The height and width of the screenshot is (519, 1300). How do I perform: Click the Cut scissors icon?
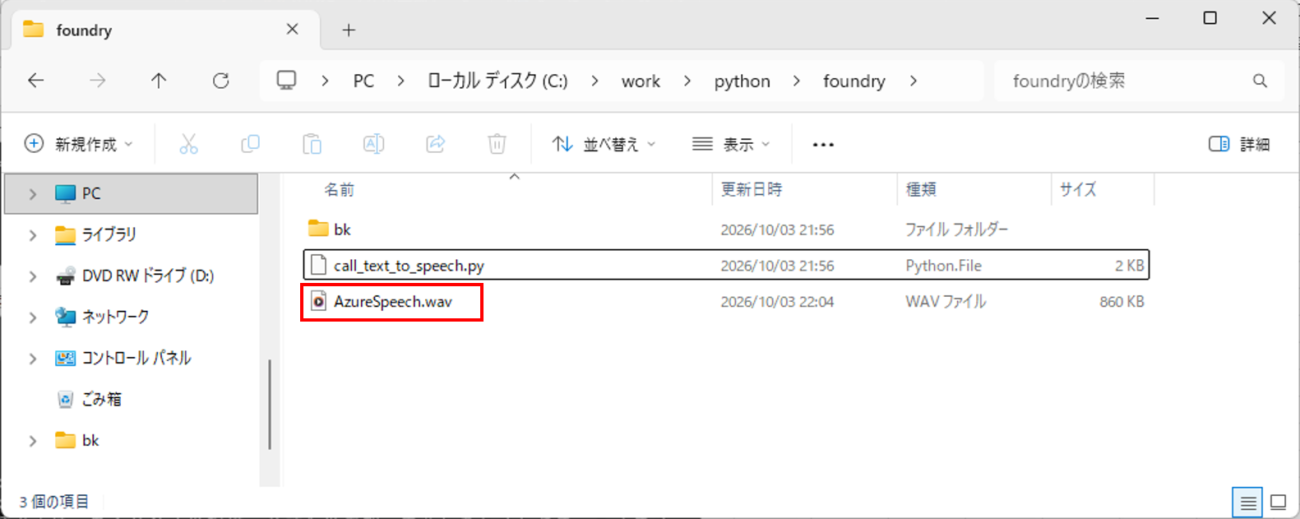(189, 144)
